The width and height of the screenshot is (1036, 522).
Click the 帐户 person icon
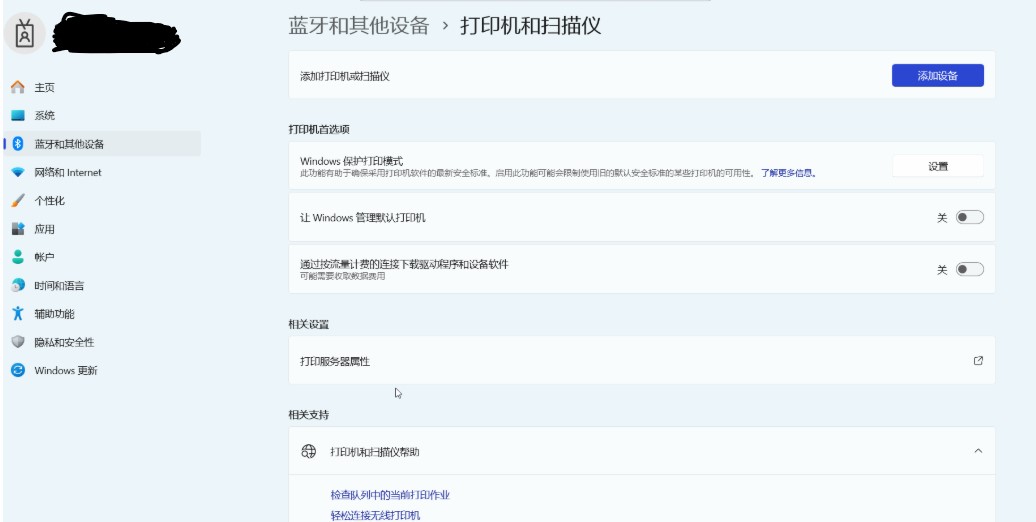18,257
